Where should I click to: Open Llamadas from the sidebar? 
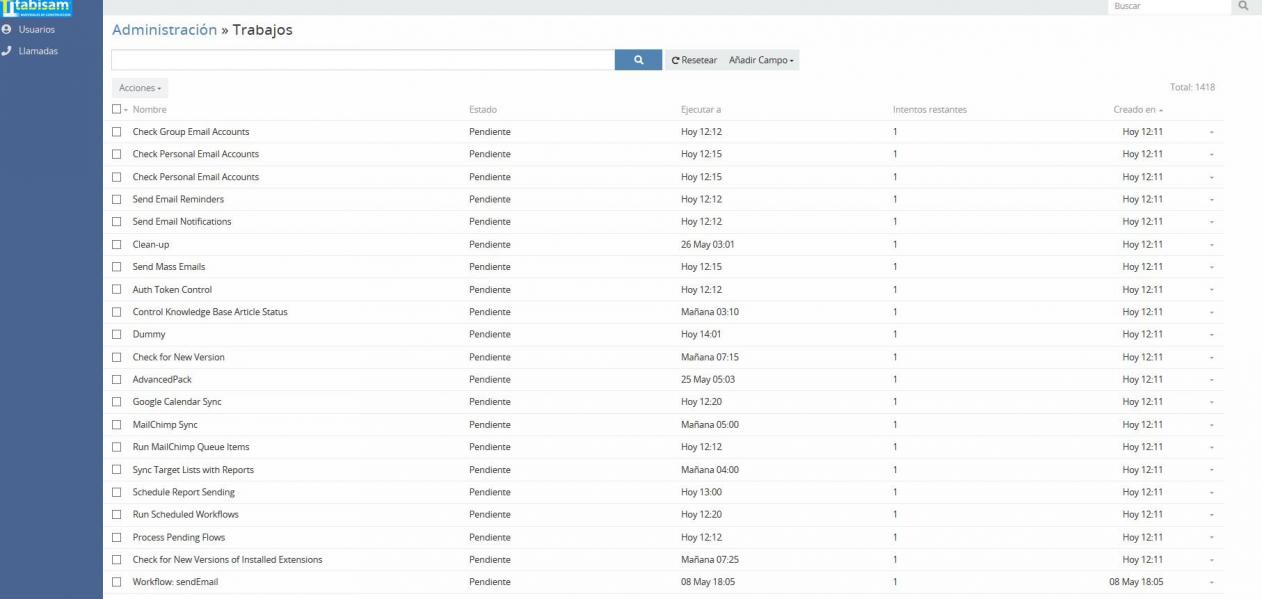pos(38,51)
